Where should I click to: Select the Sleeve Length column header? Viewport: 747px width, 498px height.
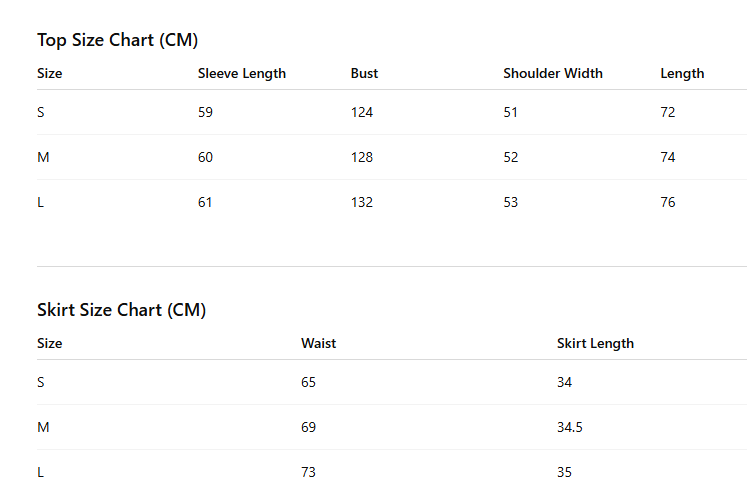[x=242, y=73]
